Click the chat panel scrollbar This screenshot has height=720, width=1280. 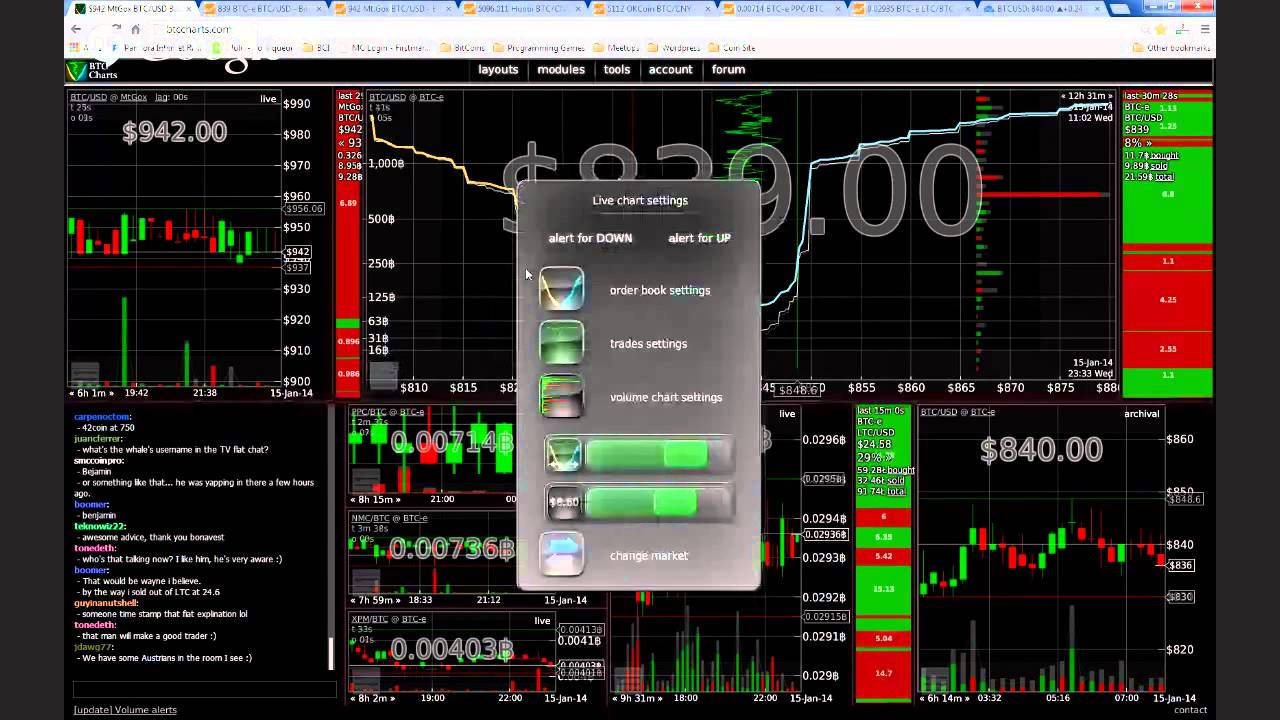point(331,654)
